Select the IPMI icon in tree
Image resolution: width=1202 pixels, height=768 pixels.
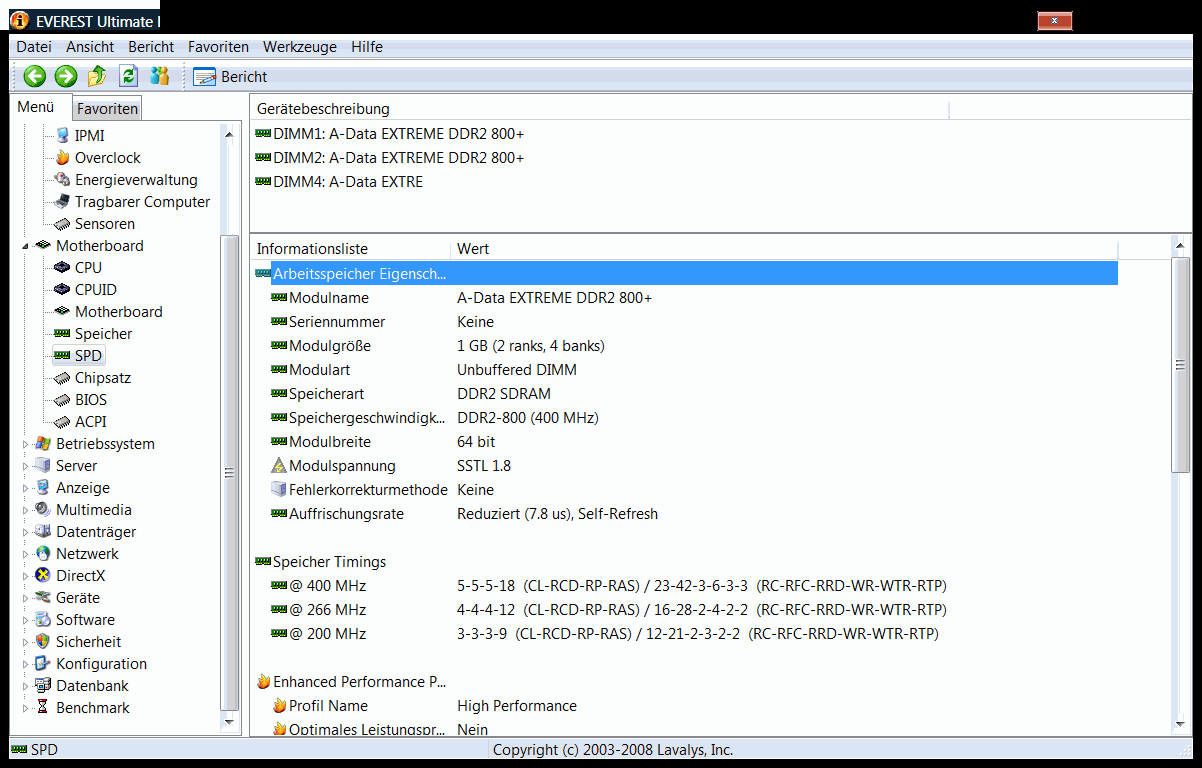click(63, 135)
